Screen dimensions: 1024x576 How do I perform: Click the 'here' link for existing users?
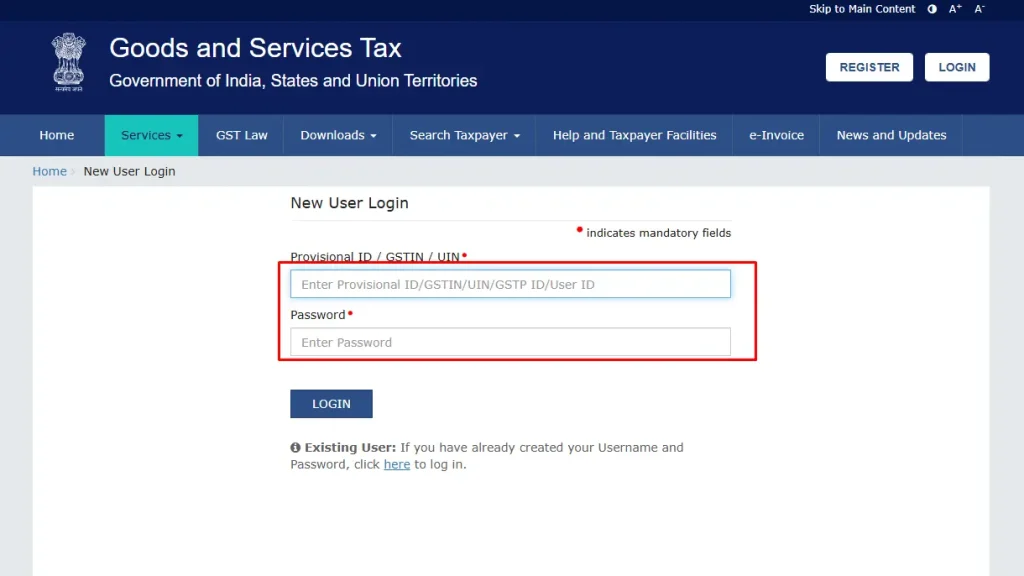click(x=396, y=464)
